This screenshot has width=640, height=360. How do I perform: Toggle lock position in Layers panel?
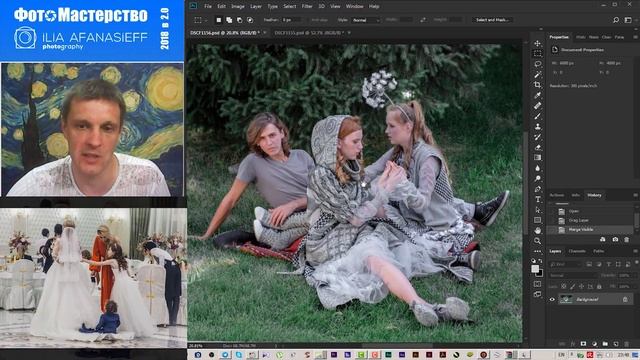point(581,286)
